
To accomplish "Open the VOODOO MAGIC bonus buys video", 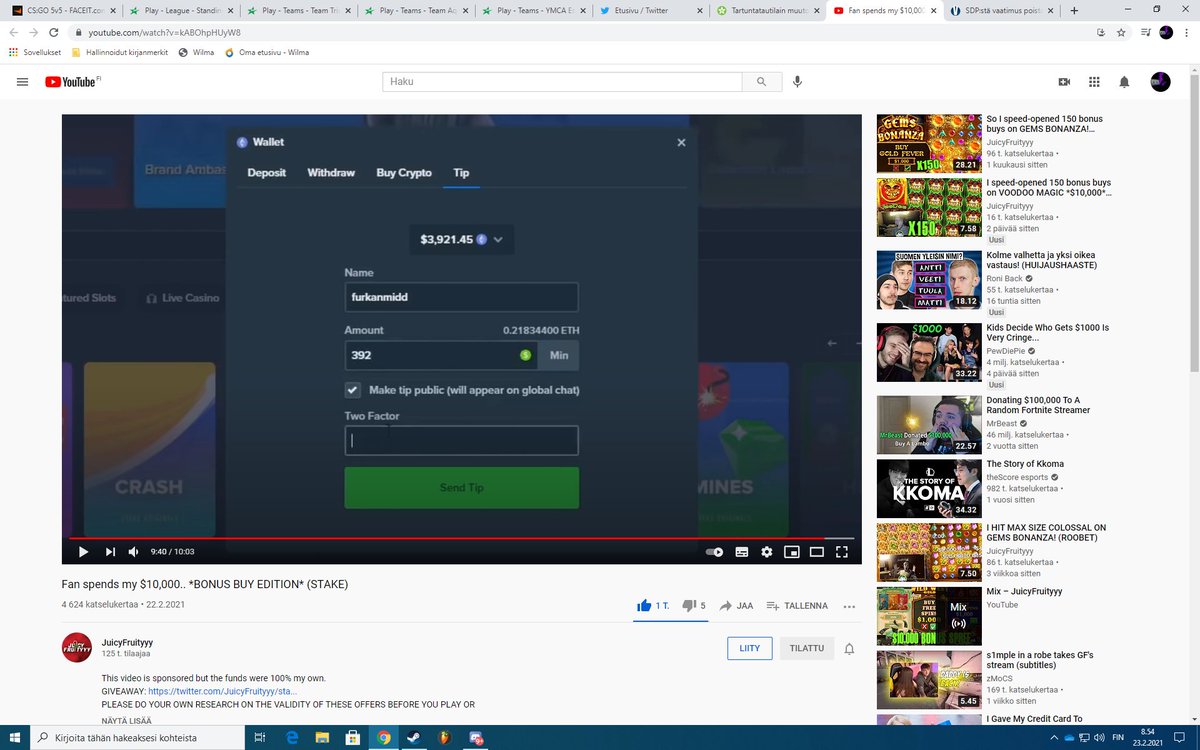I will [x=929, y=207].
